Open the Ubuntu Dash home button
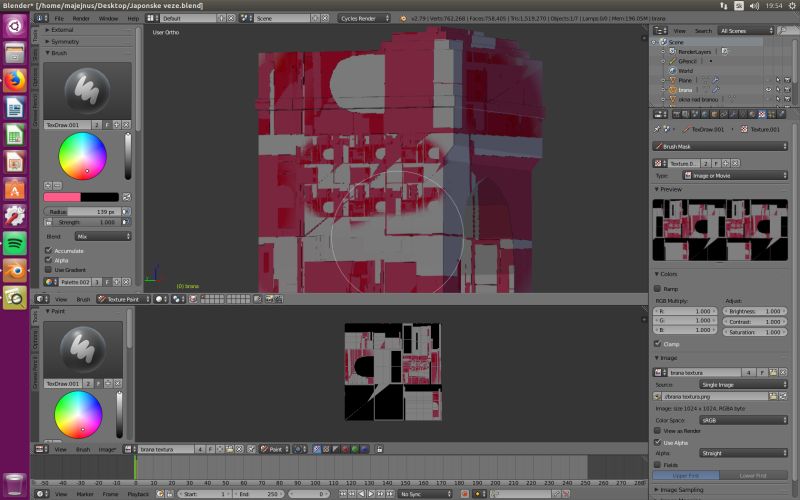Screen dimensions: 800x500 (x=15, y=26)
